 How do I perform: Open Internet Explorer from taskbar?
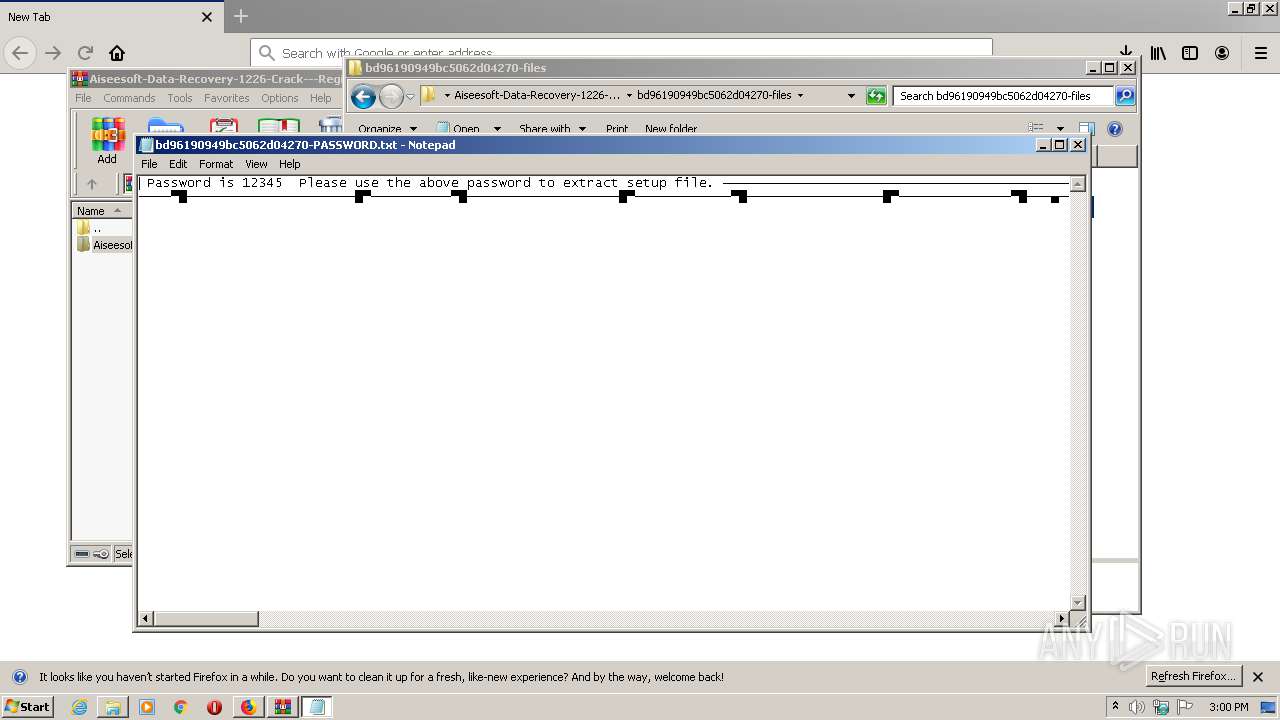(x=79, y=707)
